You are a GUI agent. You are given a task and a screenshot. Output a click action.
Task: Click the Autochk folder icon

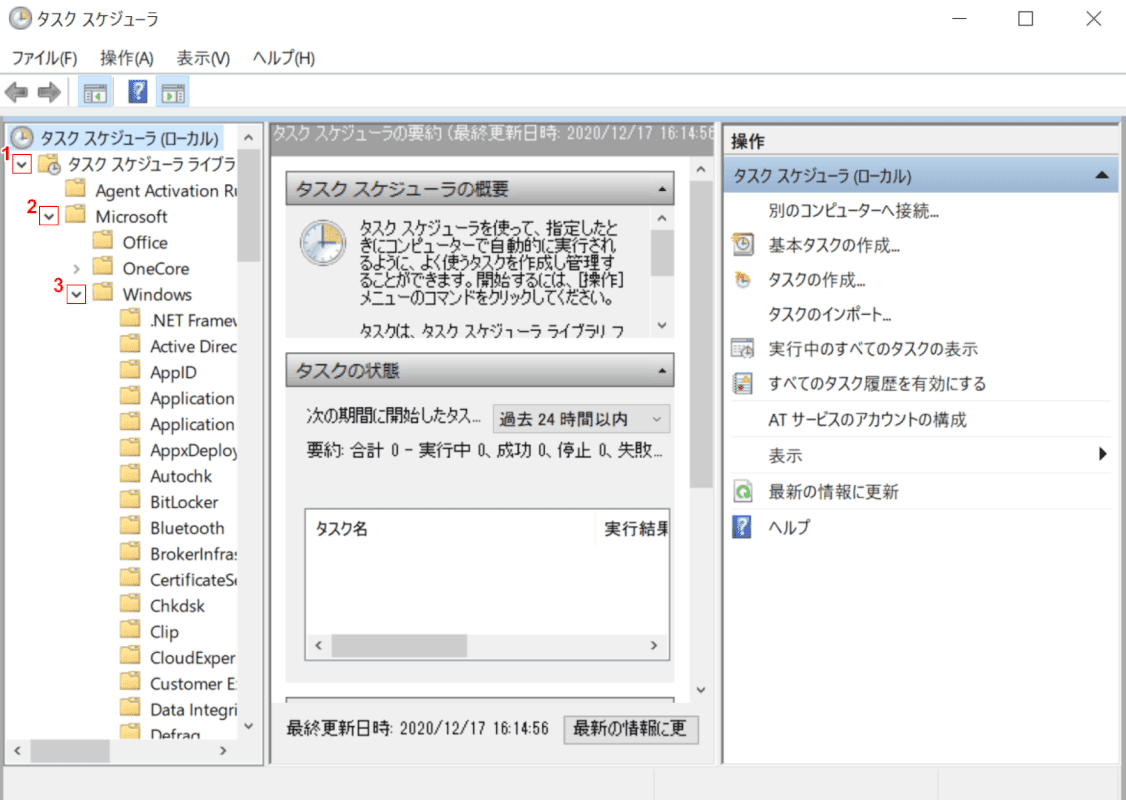130,475
